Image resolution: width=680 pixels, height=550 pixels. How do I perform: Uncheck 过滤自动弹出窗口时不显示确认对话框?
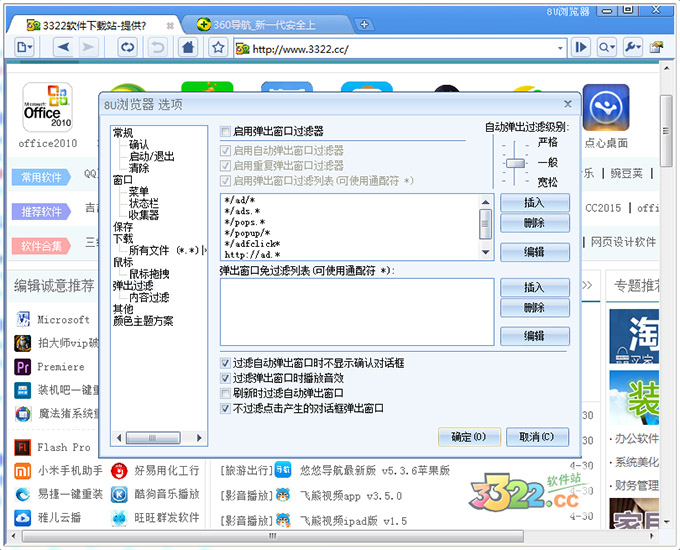point(225,363)
